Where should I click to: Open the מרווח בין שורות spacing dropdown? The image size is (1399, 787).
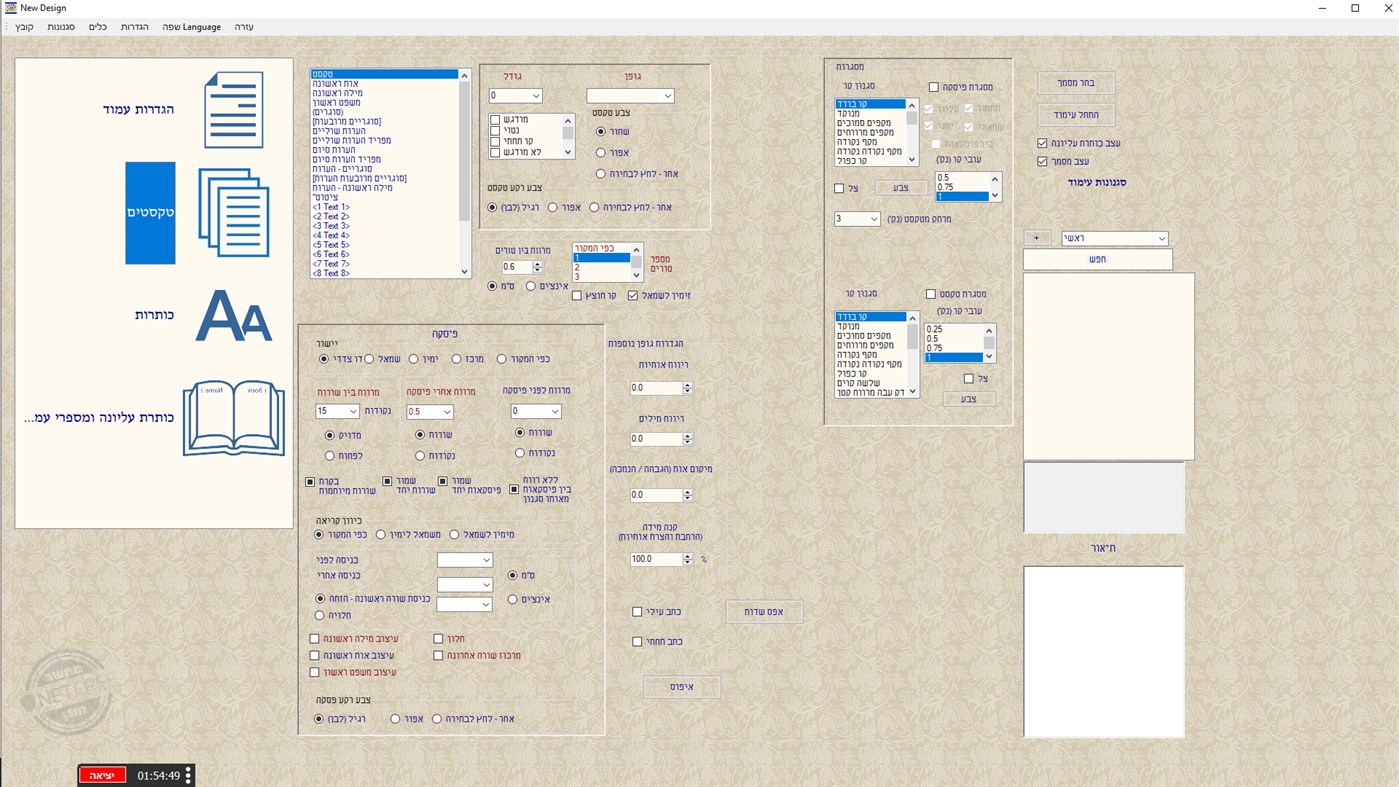[x=337, y=410]
